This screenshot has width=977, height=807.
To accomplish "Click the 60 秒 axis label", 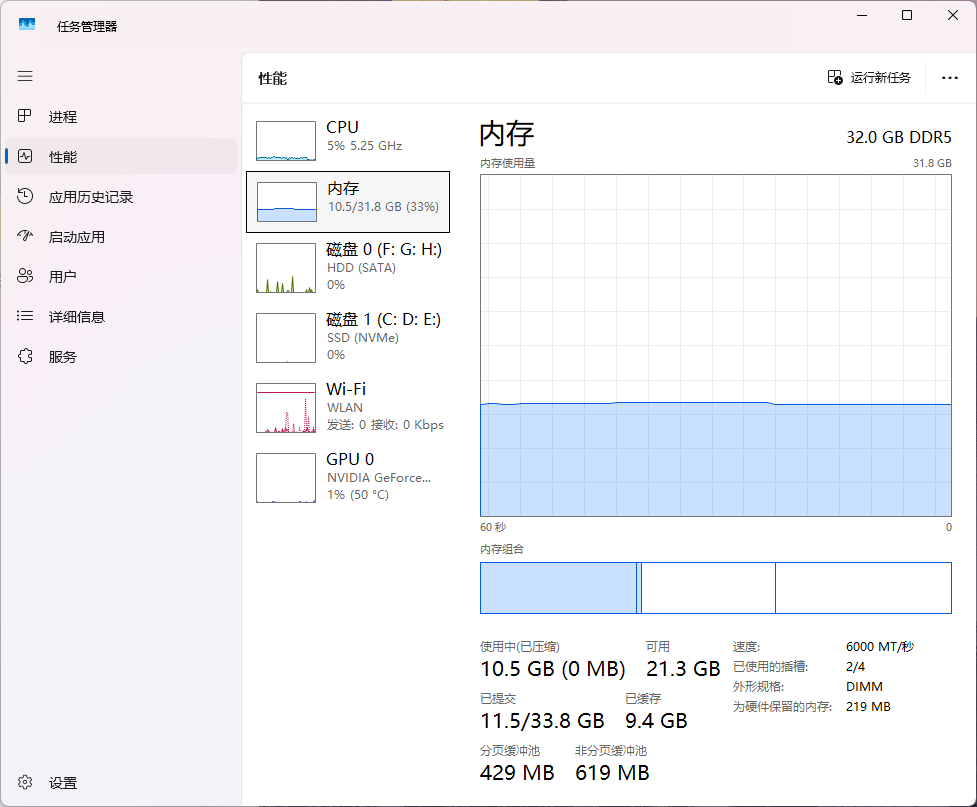I will coord(493,527).
